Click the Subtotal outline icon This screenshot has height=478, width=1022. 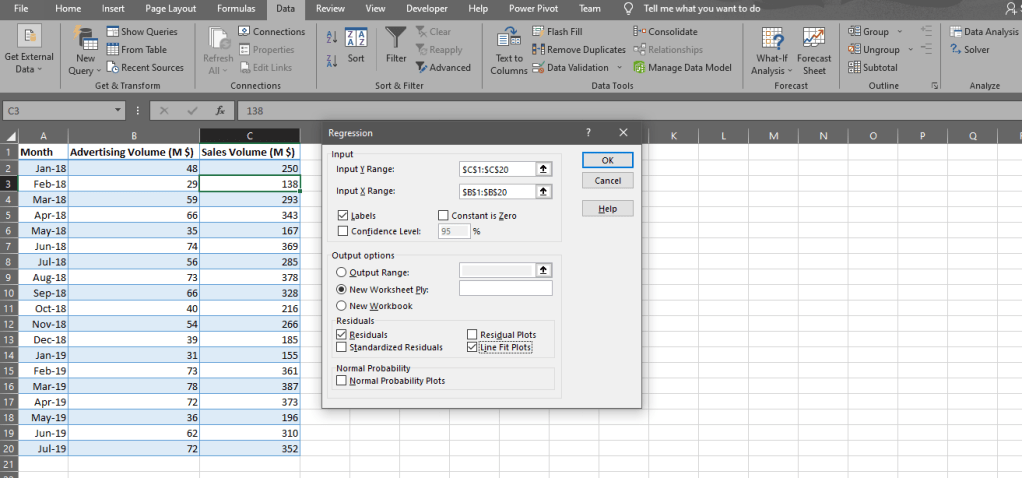click(853, 67)
